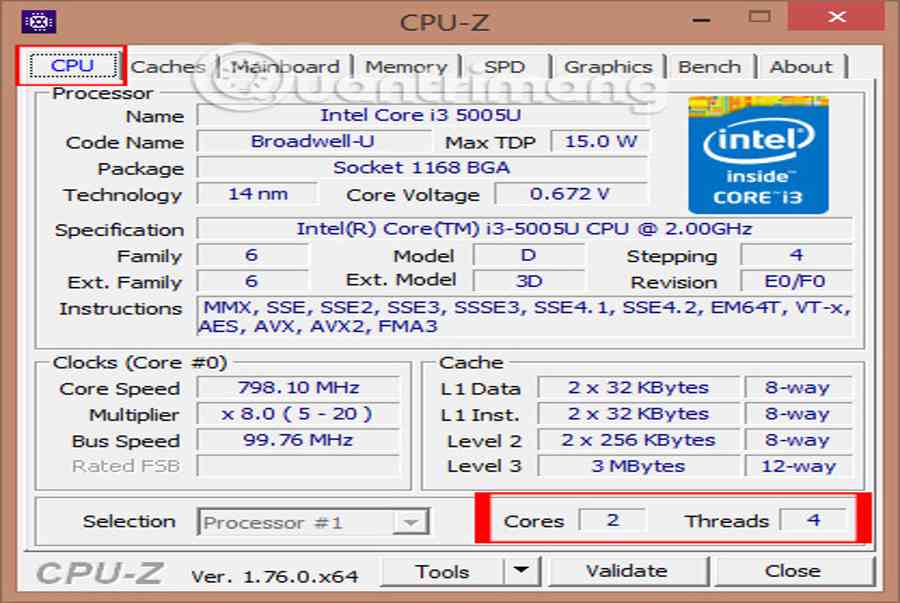Viewport: 900px width, 603px height.
Task: Click the Threads count field showing 4
Action: [813, 520]
